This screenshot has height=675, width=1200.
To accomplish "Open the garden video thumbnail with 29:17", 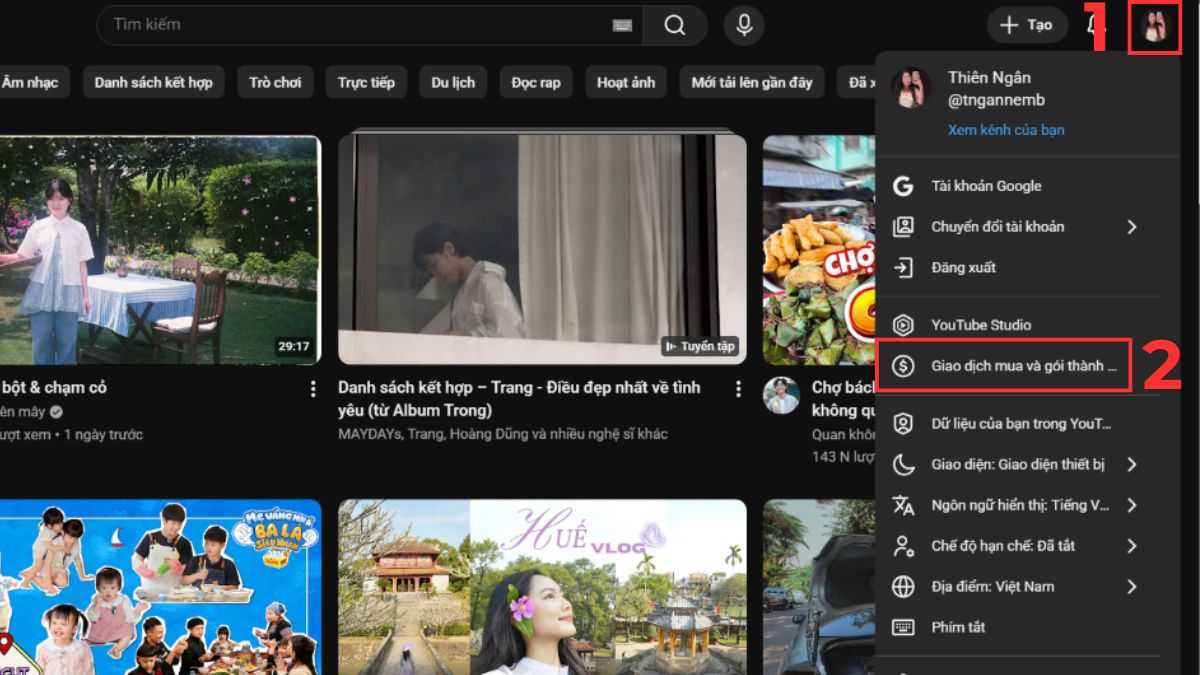I will point(160,250).
